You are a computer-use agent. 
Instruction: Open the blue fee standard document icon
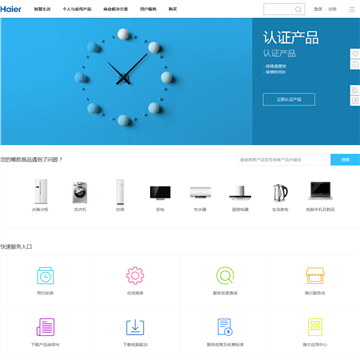point(225,327)
